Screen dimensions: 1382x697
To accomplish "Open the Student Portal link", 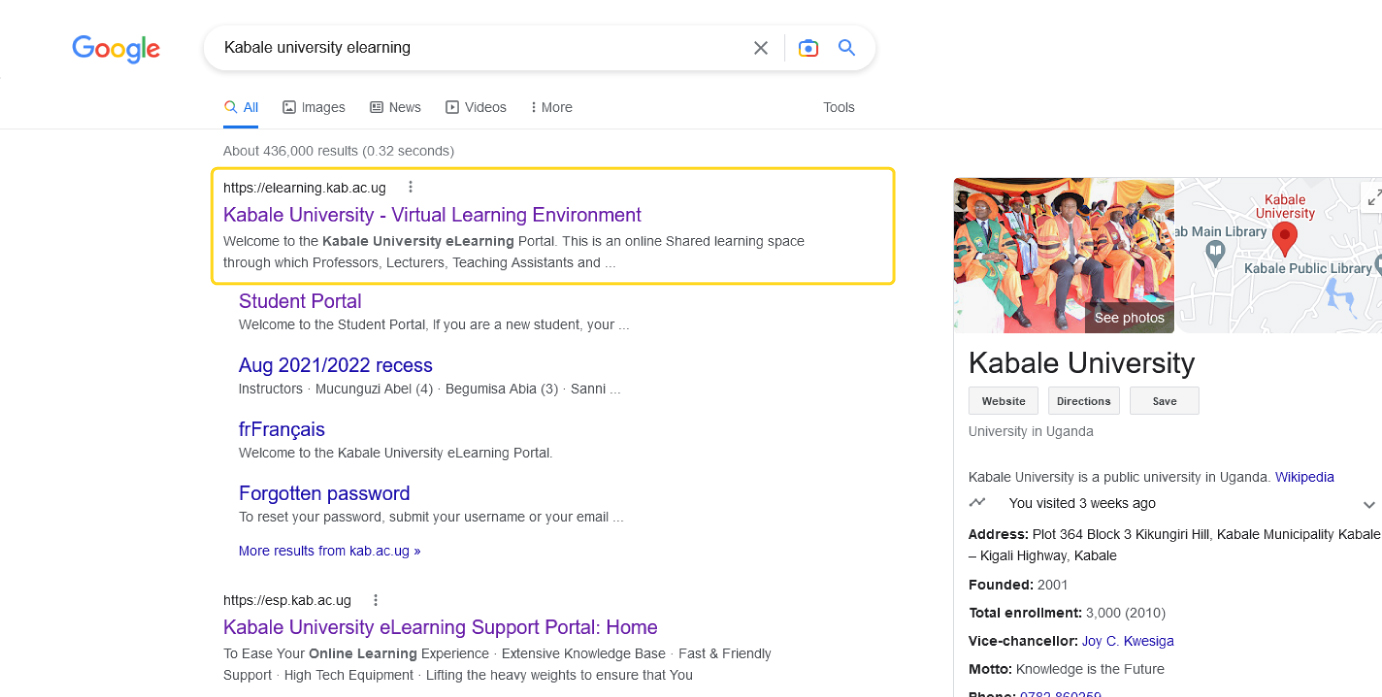I will pyautogui.click(x=300, y=301).
